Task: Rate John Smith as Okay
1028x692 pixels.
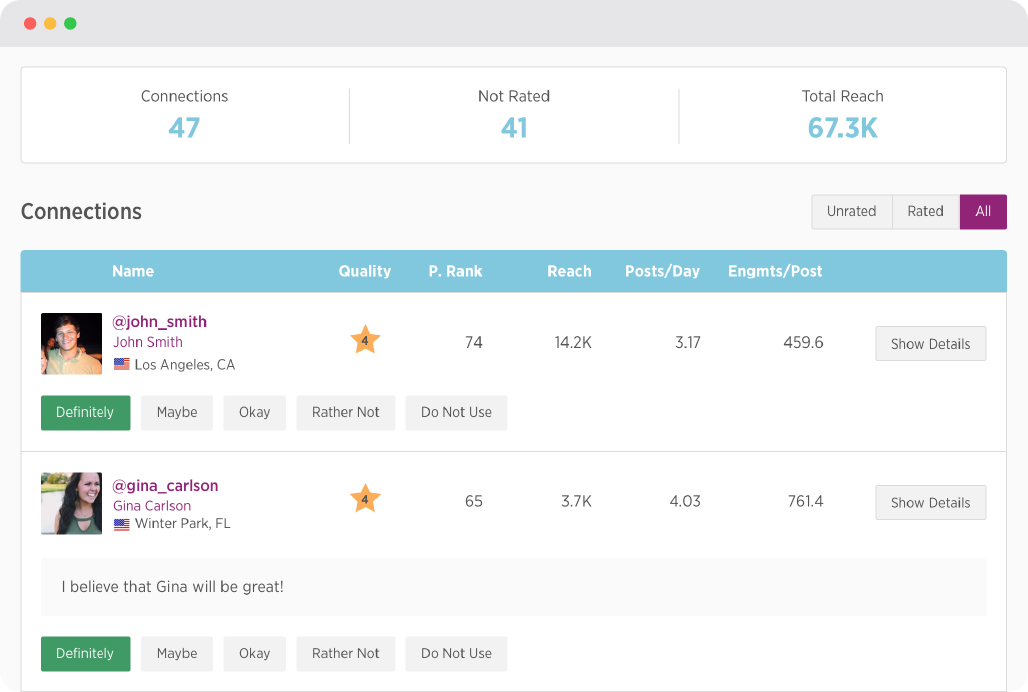Action: click(254, 413)
